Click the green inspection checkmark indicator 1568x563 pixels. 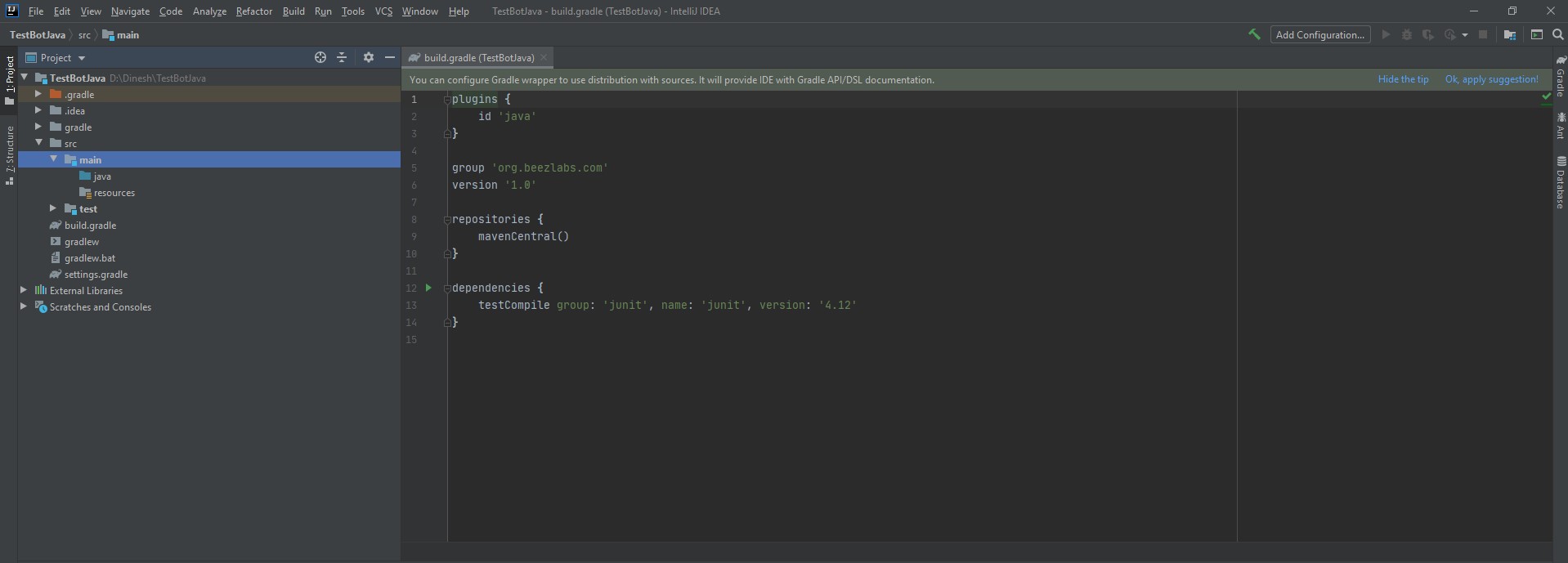[1546, 96]
